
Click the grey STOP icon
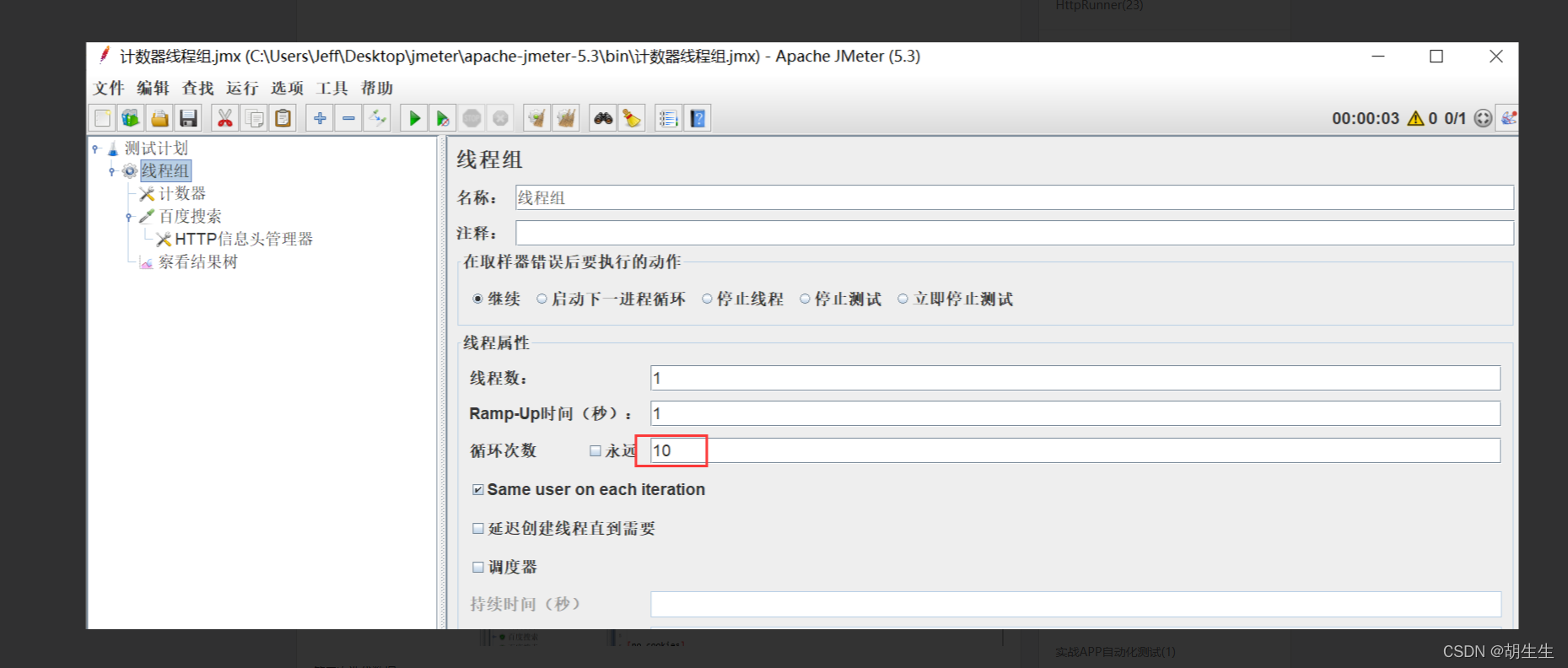tap(471, 118)
